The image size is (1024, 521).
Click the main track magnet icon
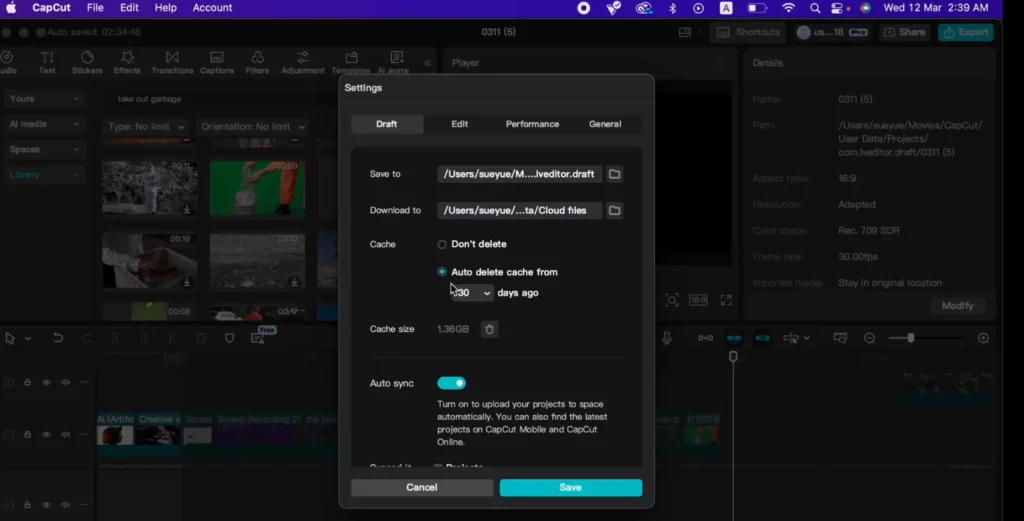click(705, 338)
